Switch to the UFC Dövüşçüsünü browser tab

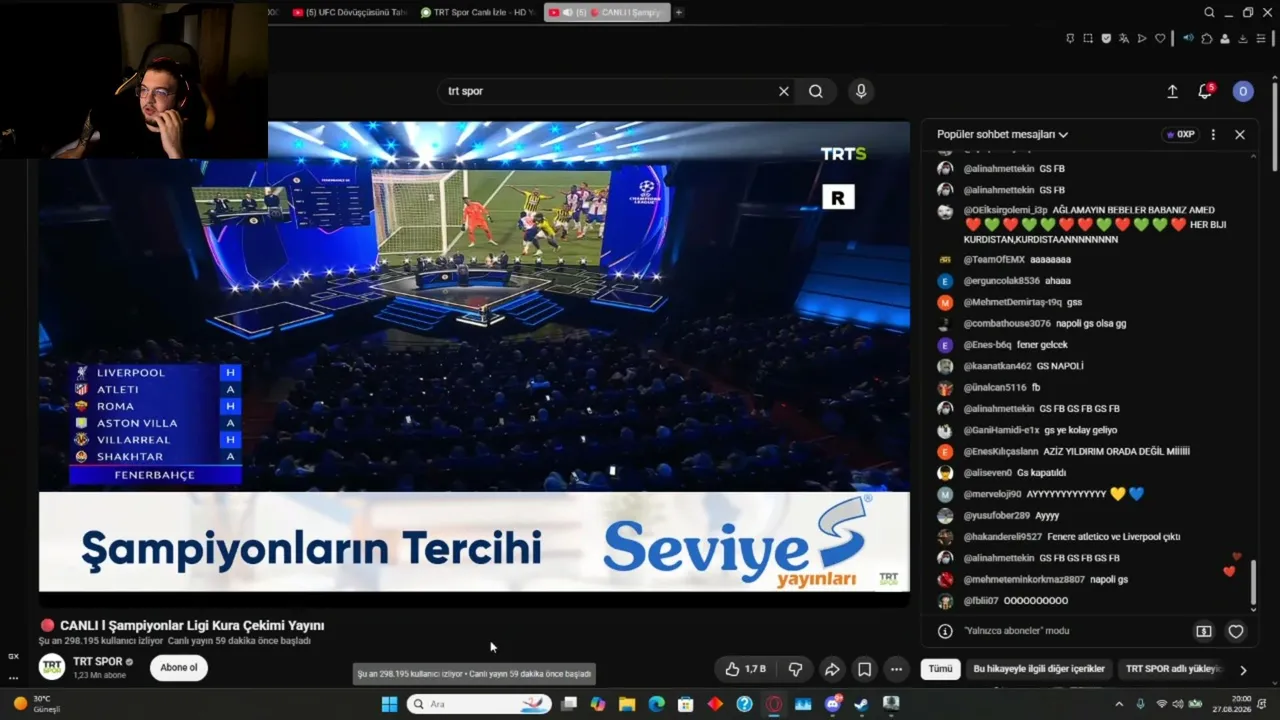click(x=350, y=13)
